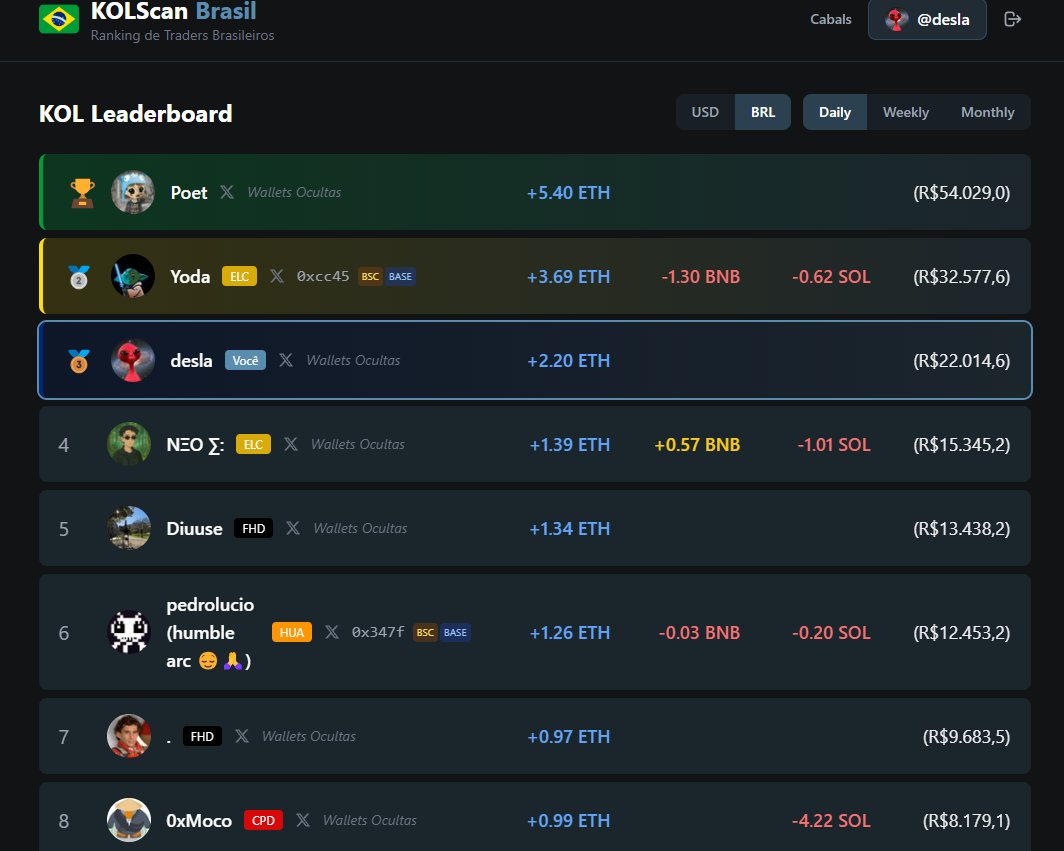Click Poet's avatar picture
The width and height of the screenshot is (1064, 851).
coord(132,192)
